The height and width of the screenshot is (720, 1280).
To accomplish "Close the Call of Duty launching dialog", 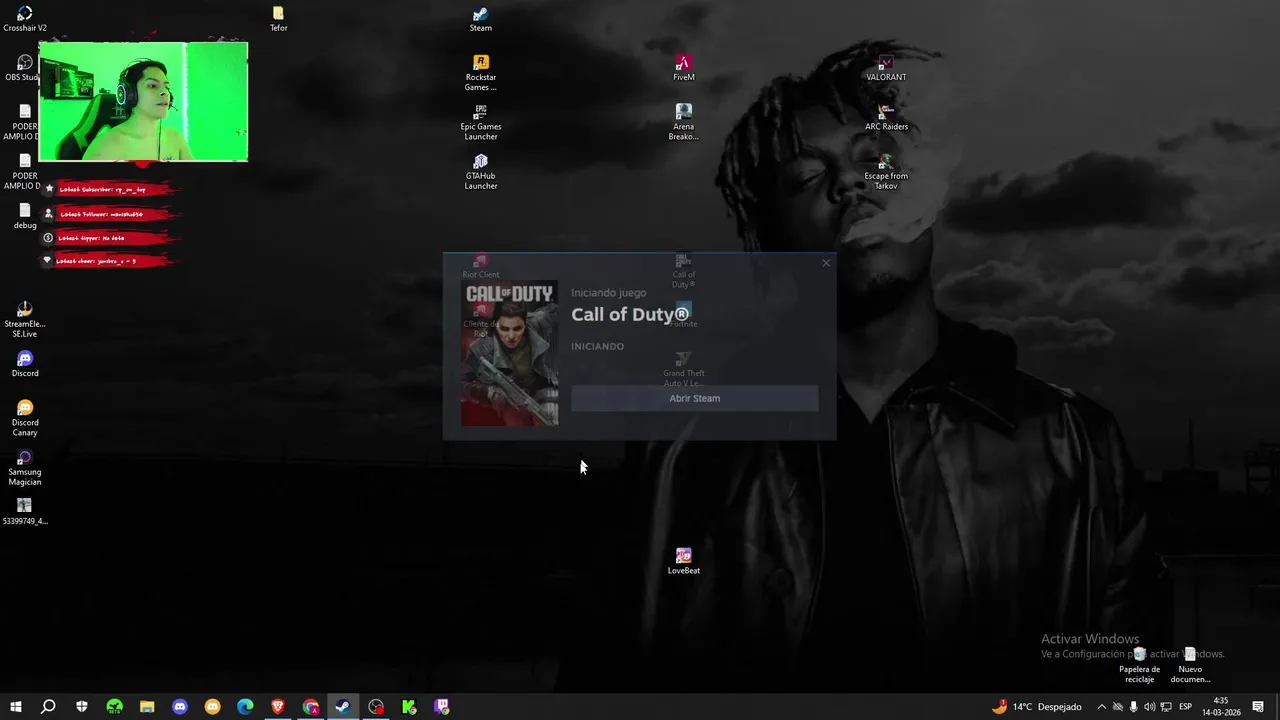I will tap(826, 263).
